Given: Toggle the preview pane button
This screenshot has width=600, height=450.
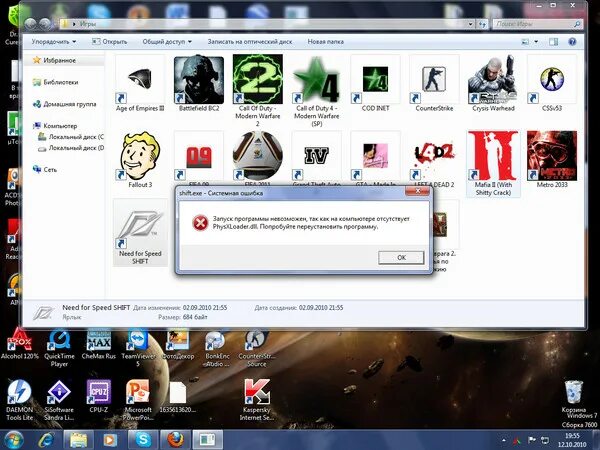Looking at the screenshot, I should pyautogui.click(x=553, y=42).
